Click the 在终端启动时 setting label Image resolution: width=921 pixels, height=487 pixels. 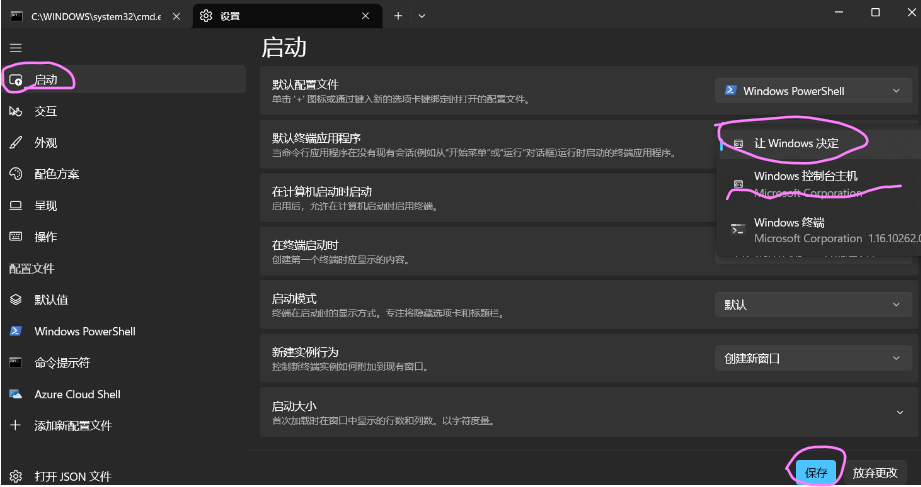point(305,245)
